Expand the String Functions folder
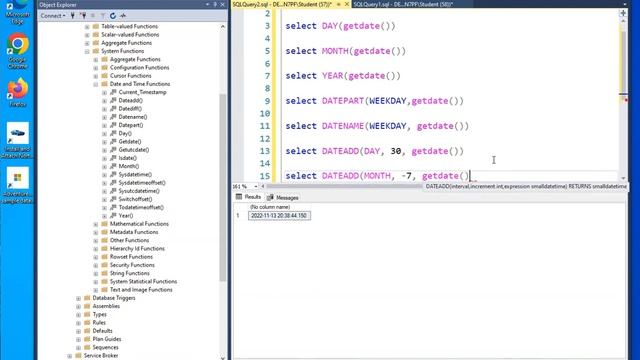 pyautogui.click(x=96, y=273)
